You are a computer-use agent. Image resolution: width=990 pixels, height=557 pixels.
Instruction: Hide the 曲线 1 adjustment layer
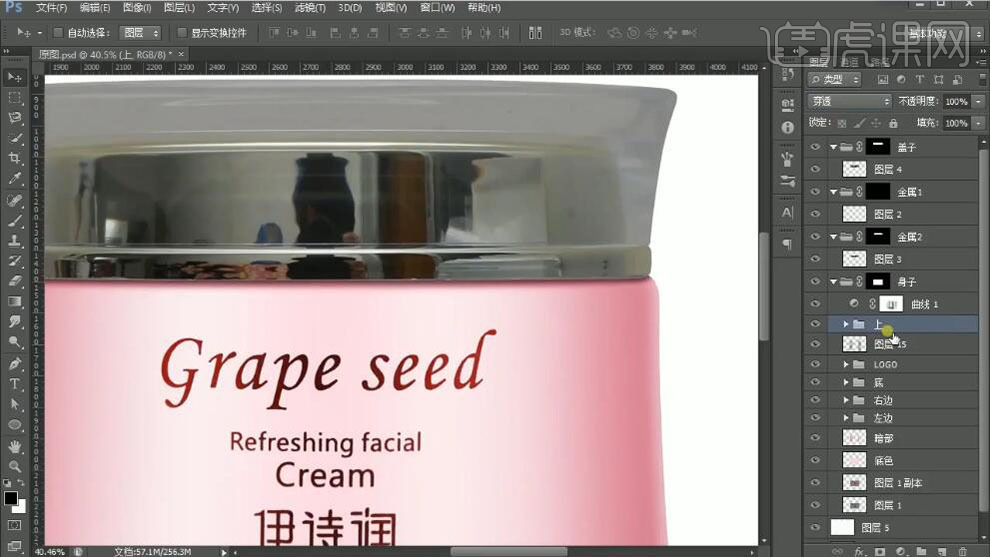815,304
